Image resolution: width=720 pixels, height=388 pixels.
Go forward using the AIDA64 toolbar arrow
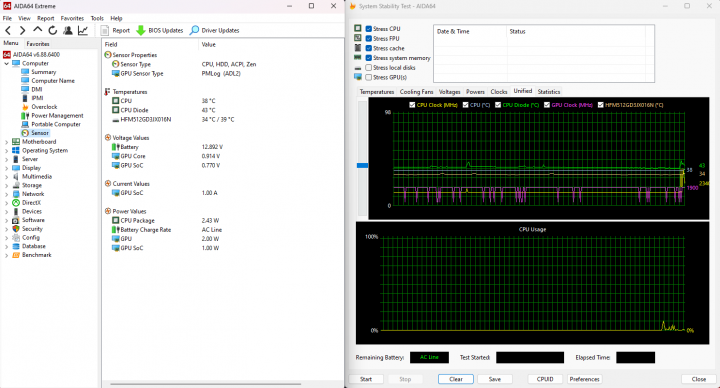[22, 30]
